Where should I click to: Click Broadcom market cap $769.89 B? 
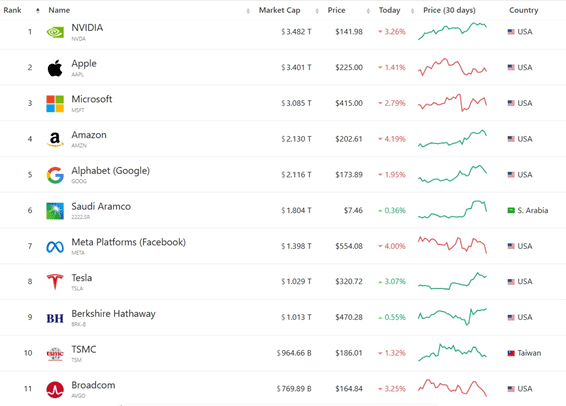294,389
